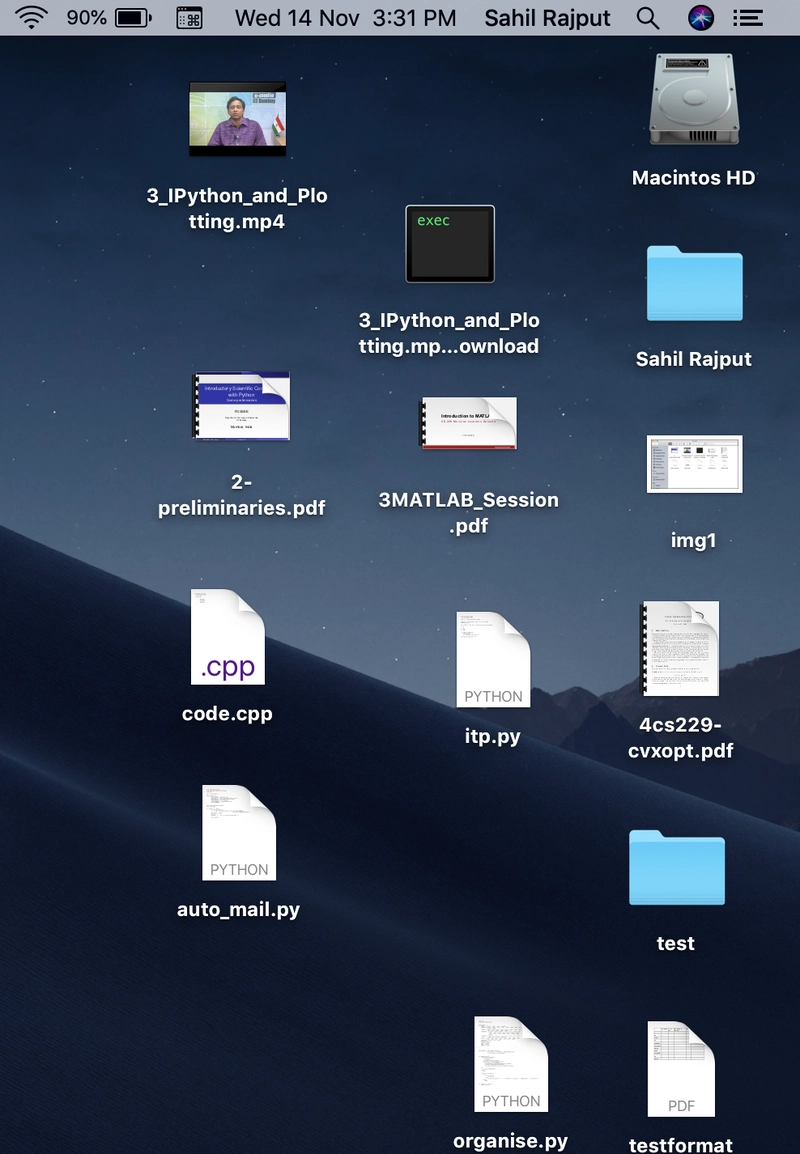Click the date and time in menu bar
Viewport: 800px width, 1154px height.
345,18
